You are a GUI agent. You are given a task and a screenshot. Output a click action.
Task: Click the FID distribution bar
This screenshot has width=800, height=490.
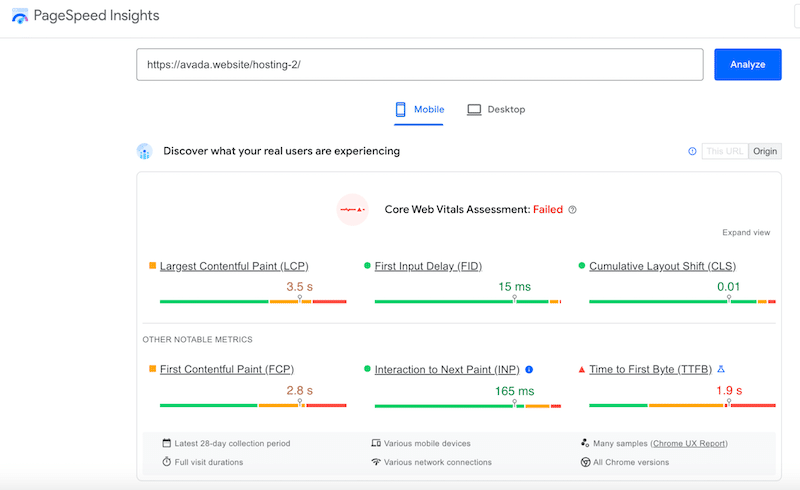pyautogui.click(x=468, y=302)
